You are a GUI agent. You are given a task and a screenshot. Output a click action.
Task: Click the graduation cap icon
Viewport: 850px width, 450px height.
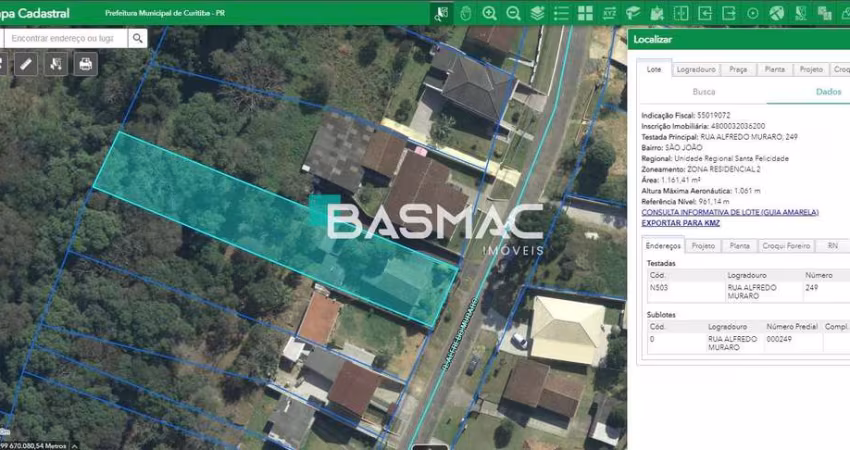click(633, 13)
